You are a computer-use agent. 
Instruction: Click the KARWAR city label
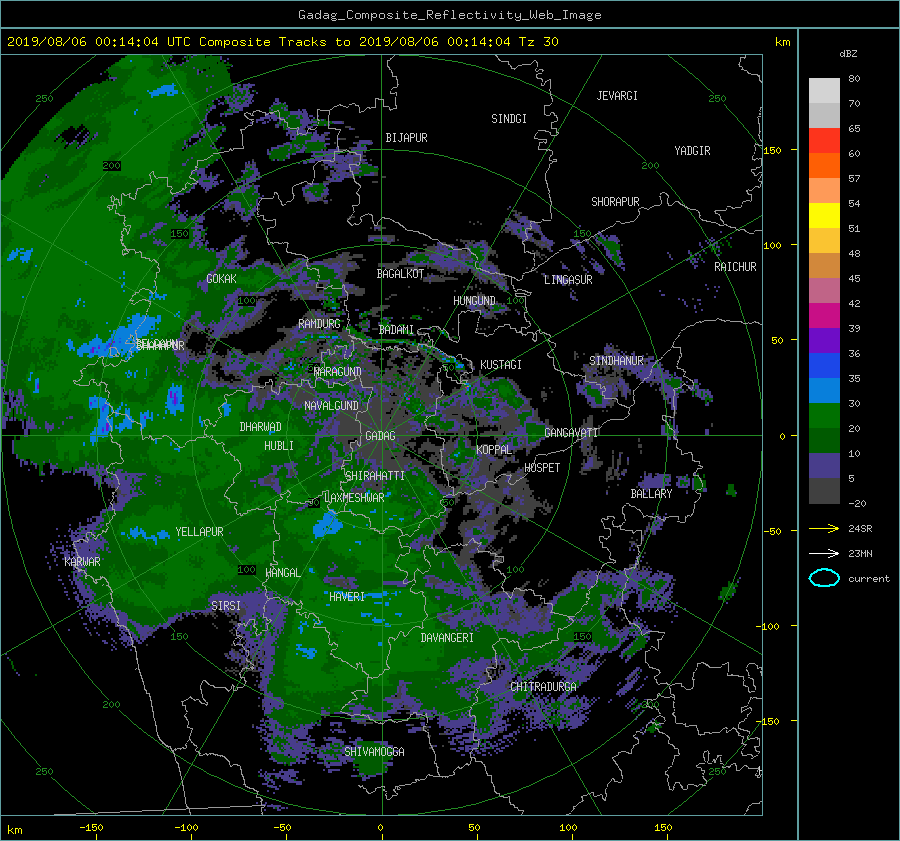[82, 562]
